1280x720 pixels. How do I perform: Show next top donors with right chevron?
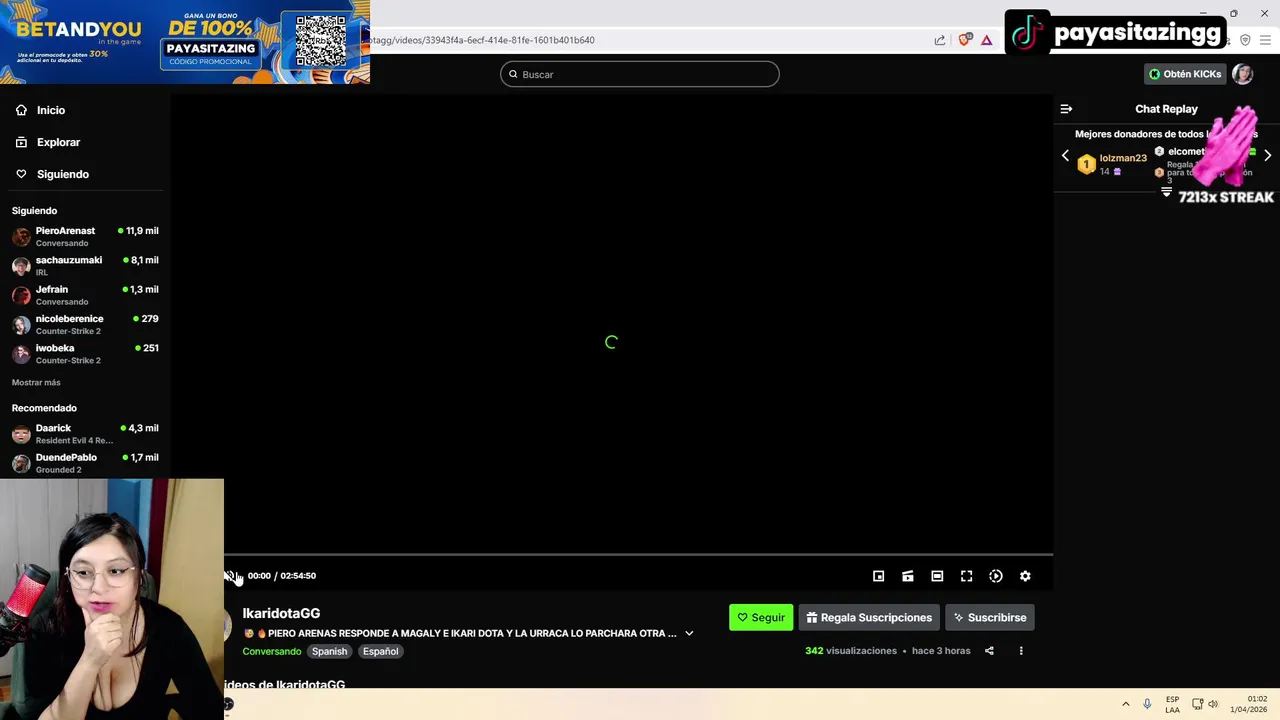tap(1267, 156)
